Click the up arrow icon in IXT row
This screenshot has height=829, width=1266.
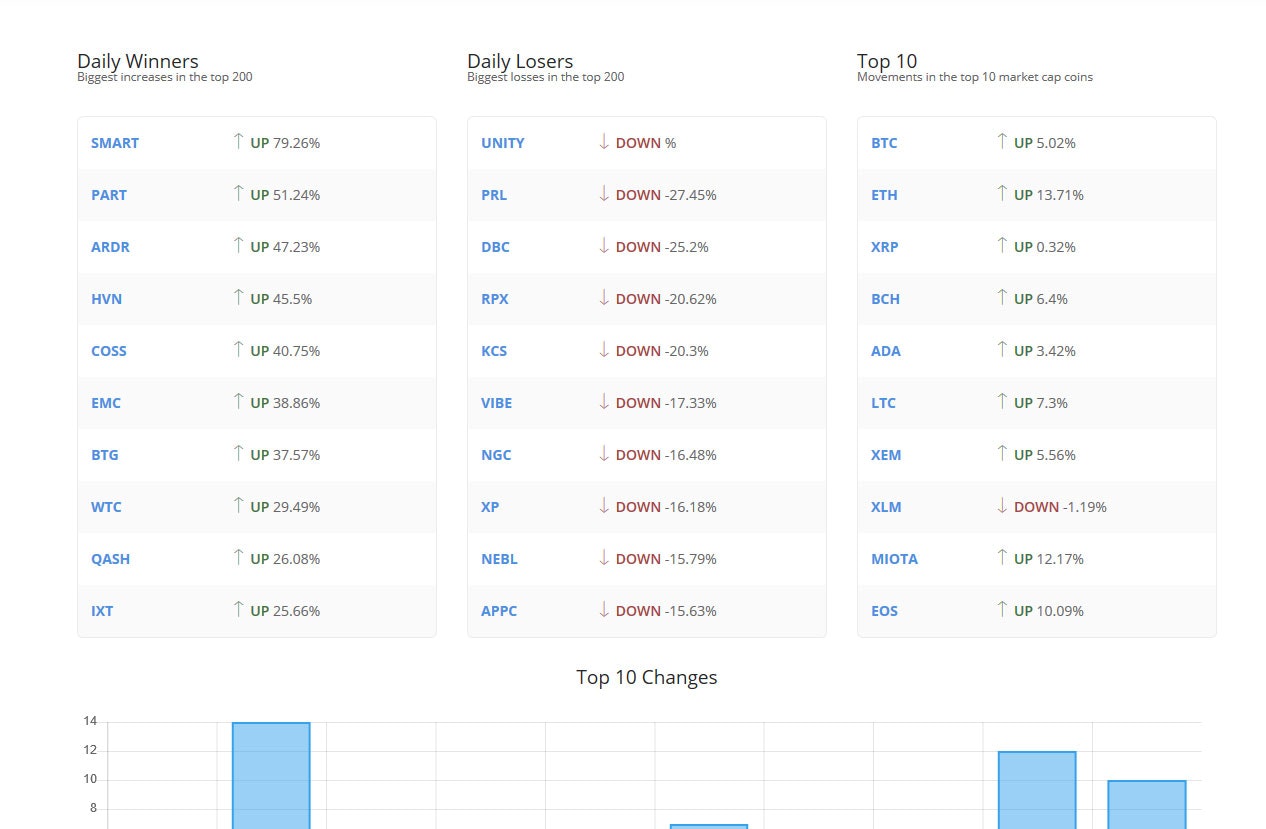click(238, 609)
